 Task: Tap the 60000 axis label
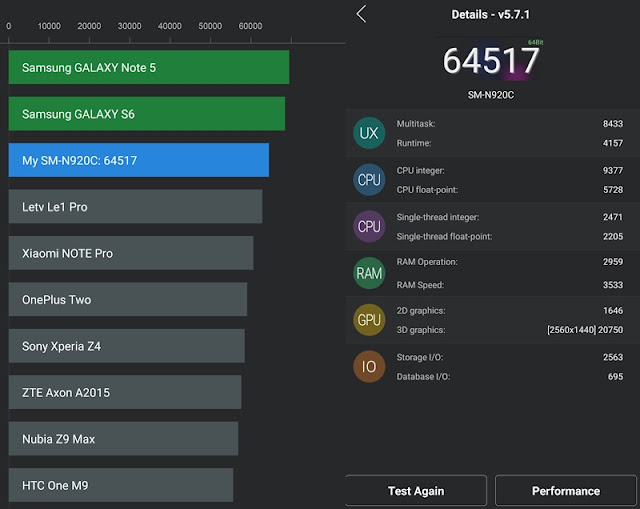click(x=250, y=26)
